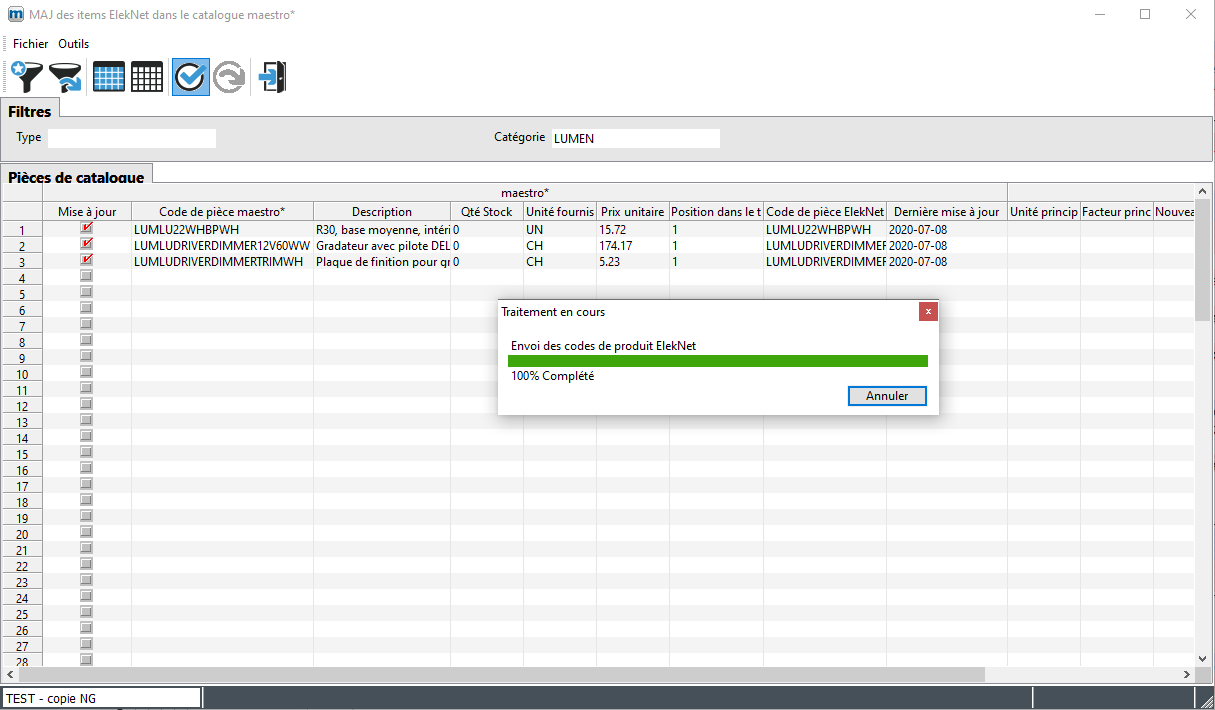
Task: Click the Position dans le t column header
Action: (x=716, y=212)
